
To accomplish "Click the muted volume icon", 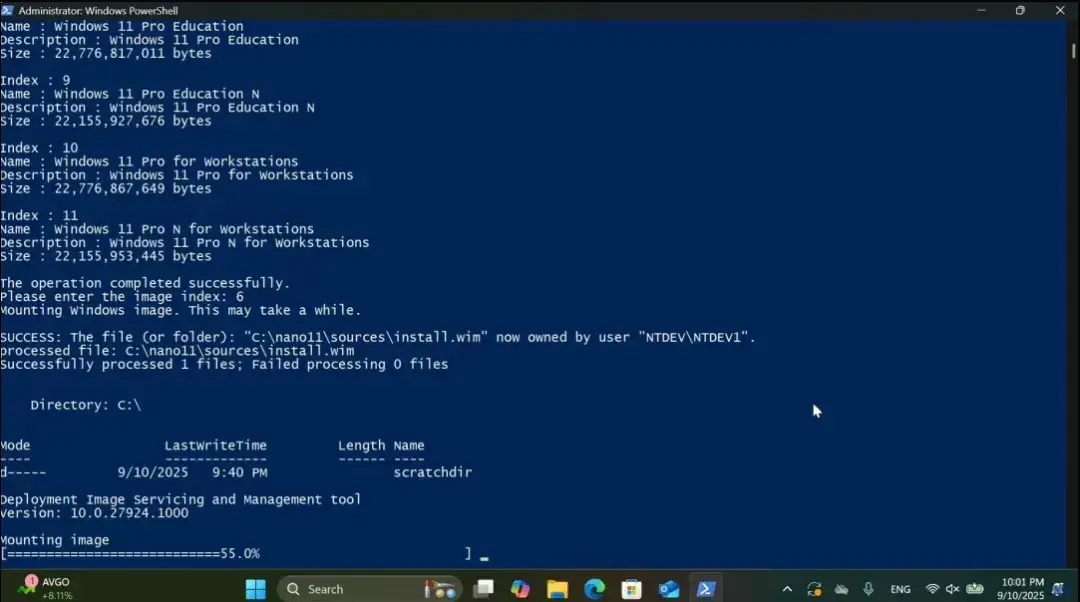I will (x=953, y=589).
